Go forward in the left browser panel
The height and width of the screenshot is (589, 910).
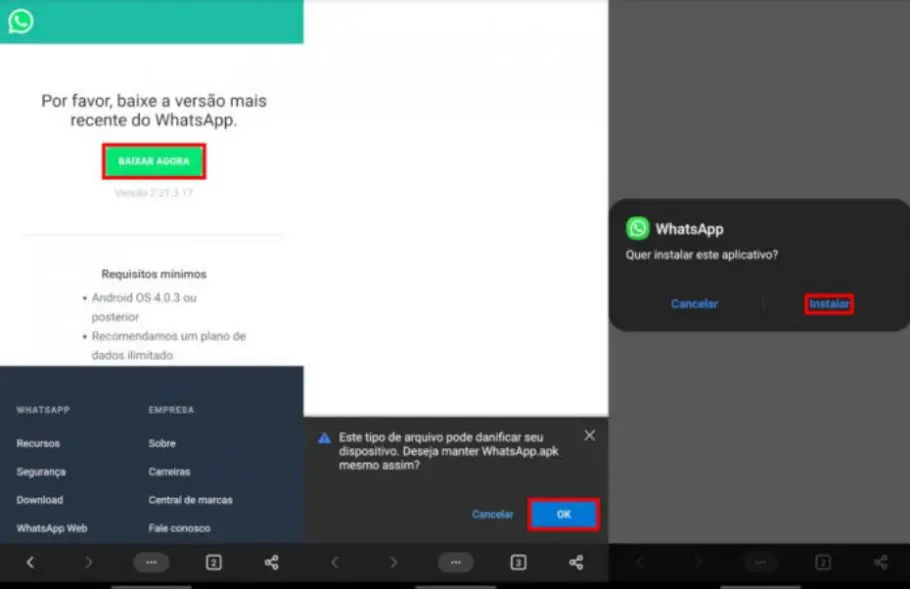[x=88, y=562]
